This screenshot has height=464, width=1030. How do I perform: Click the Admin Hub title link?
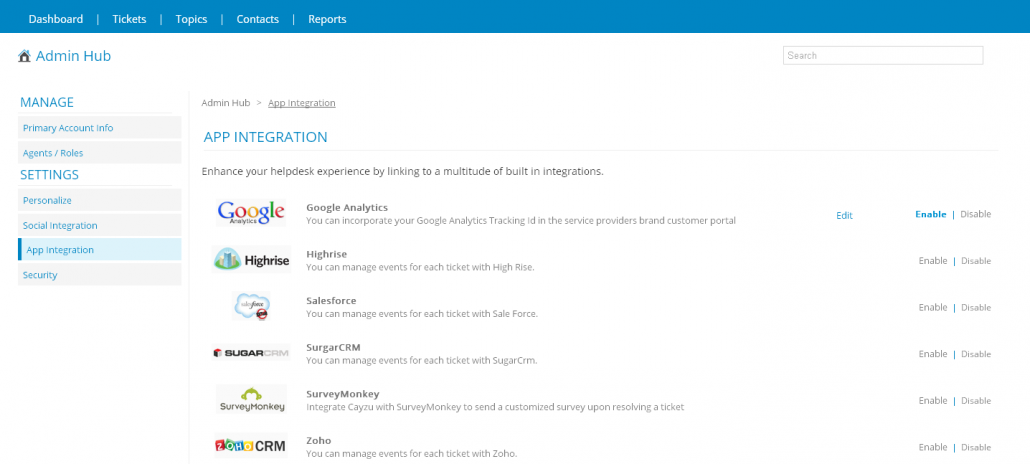73,56
